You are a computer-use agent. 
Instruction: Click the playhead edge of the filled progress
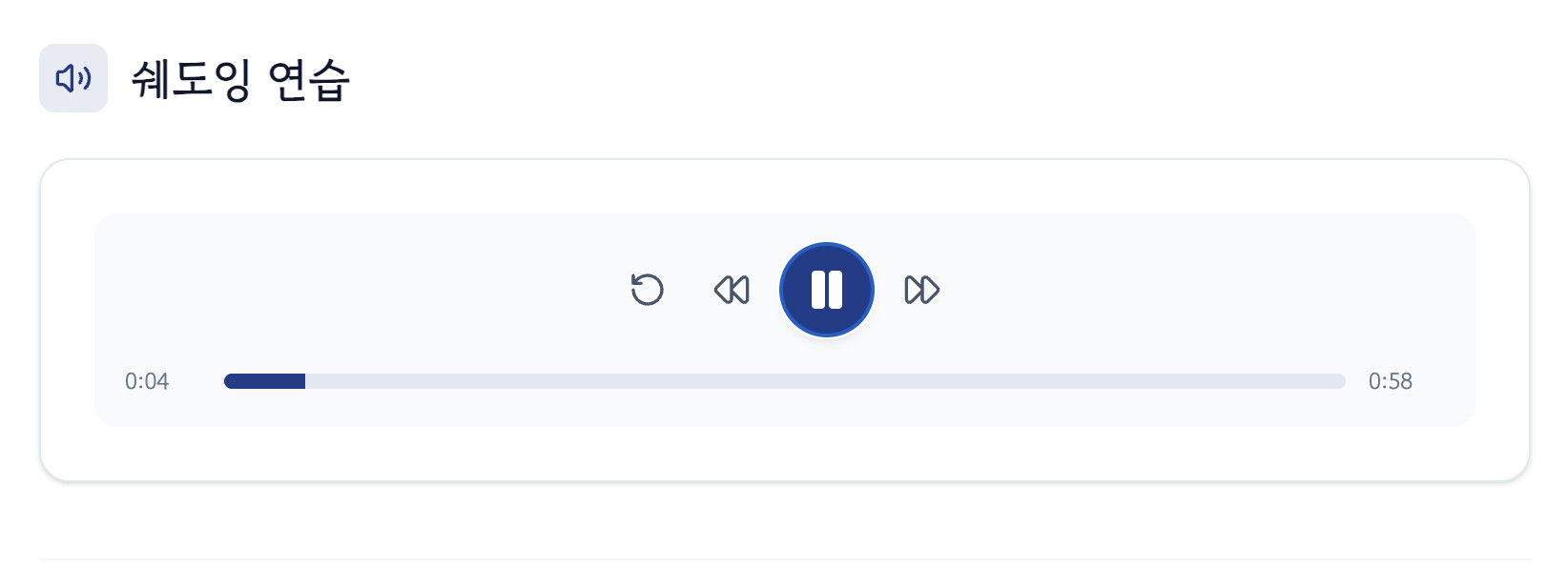303,381
